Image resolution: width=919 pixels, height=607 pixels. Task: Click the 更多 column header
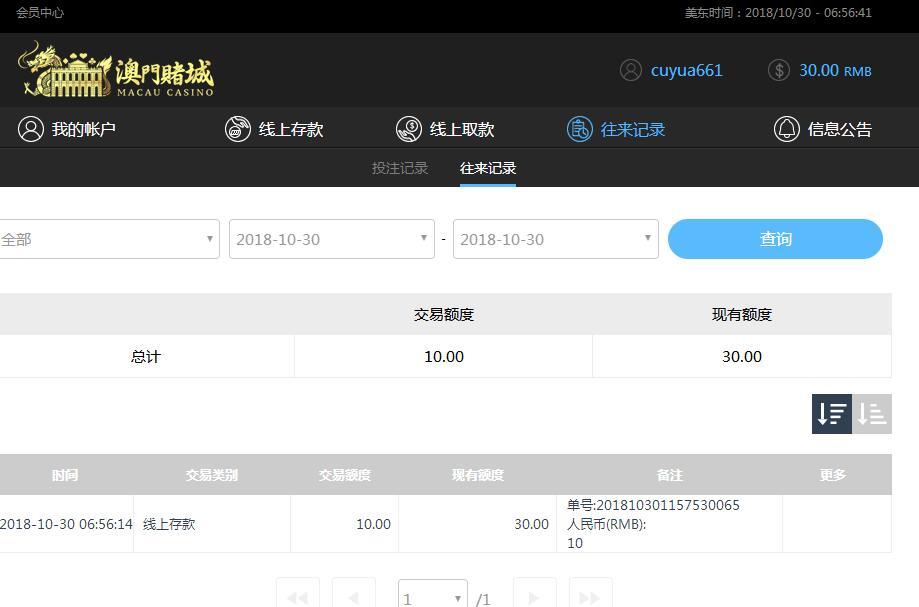pos(833,475)
